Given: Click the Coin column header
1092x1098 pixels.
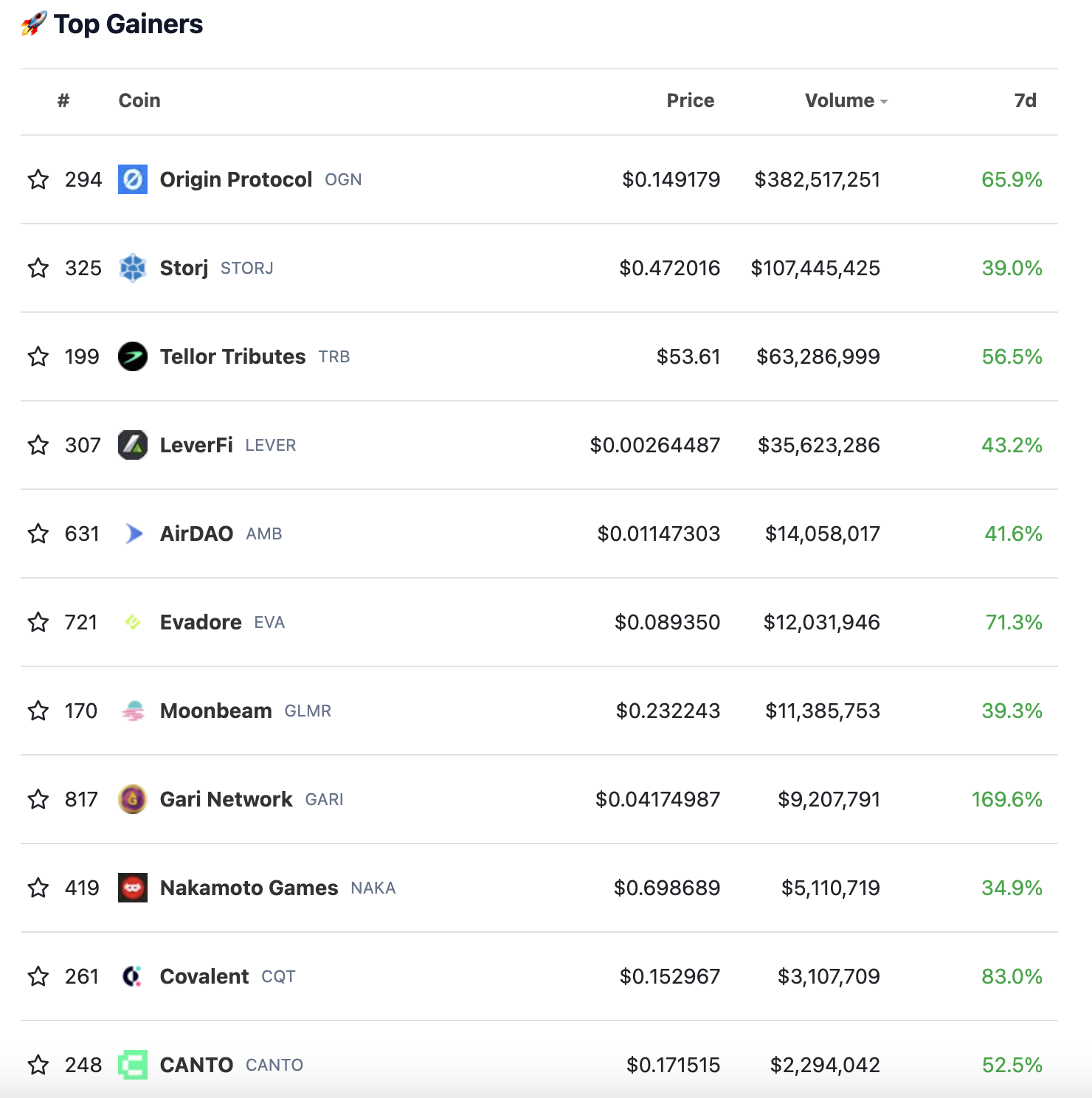Looking at the screenshot, I should tap(139, 100).
